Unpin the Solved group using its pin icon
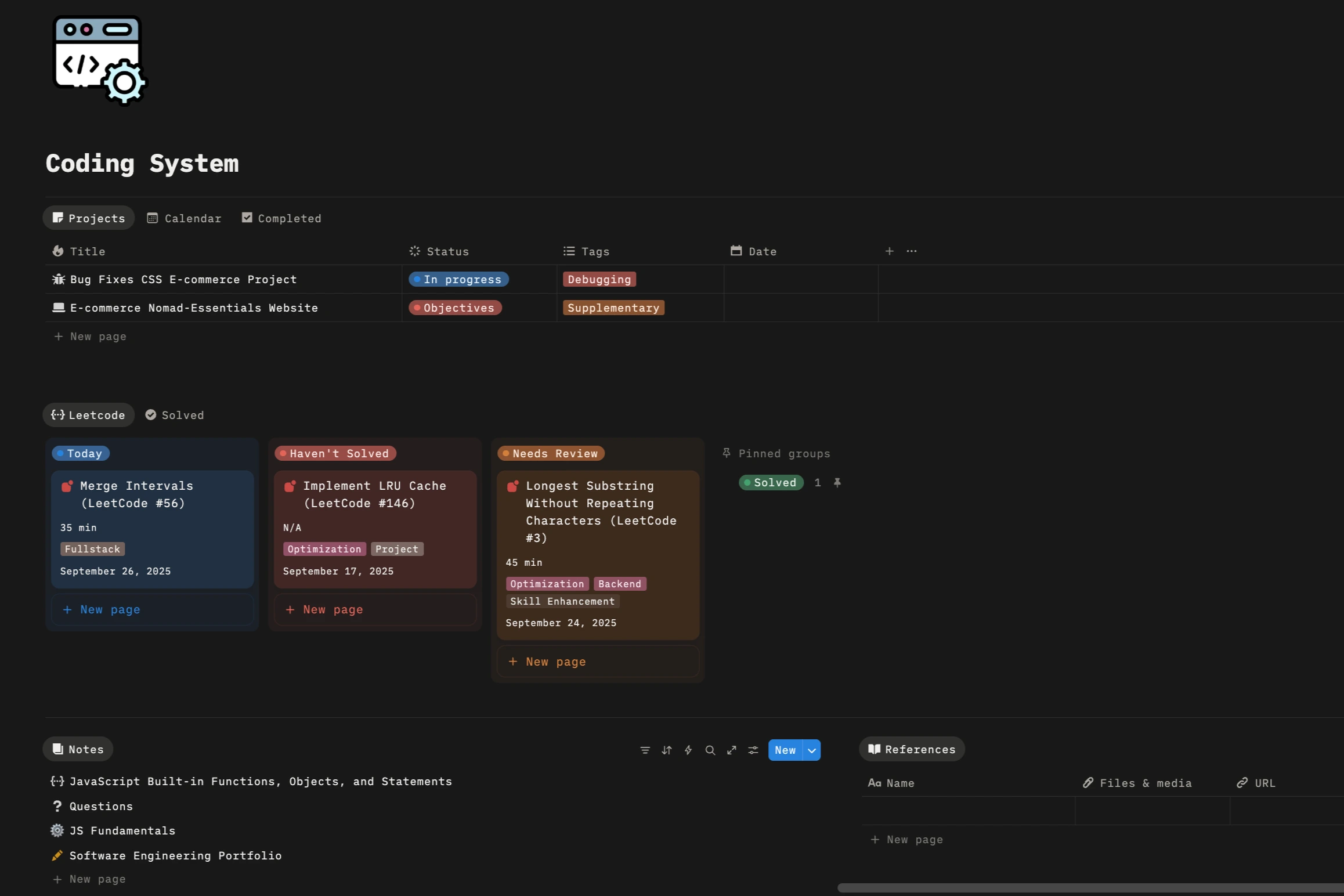Screen dimensions: 1344x896 [837, 482]
